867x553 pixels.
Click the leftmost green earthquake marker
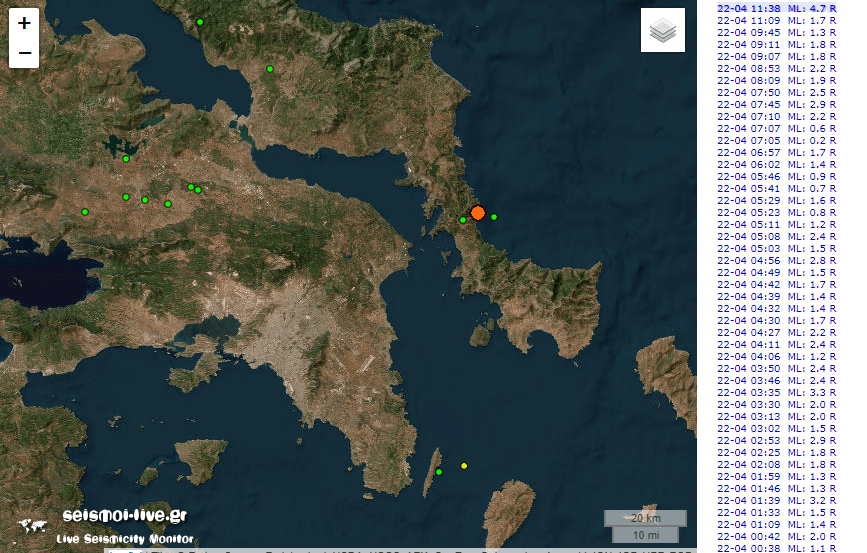coord(85,212)
